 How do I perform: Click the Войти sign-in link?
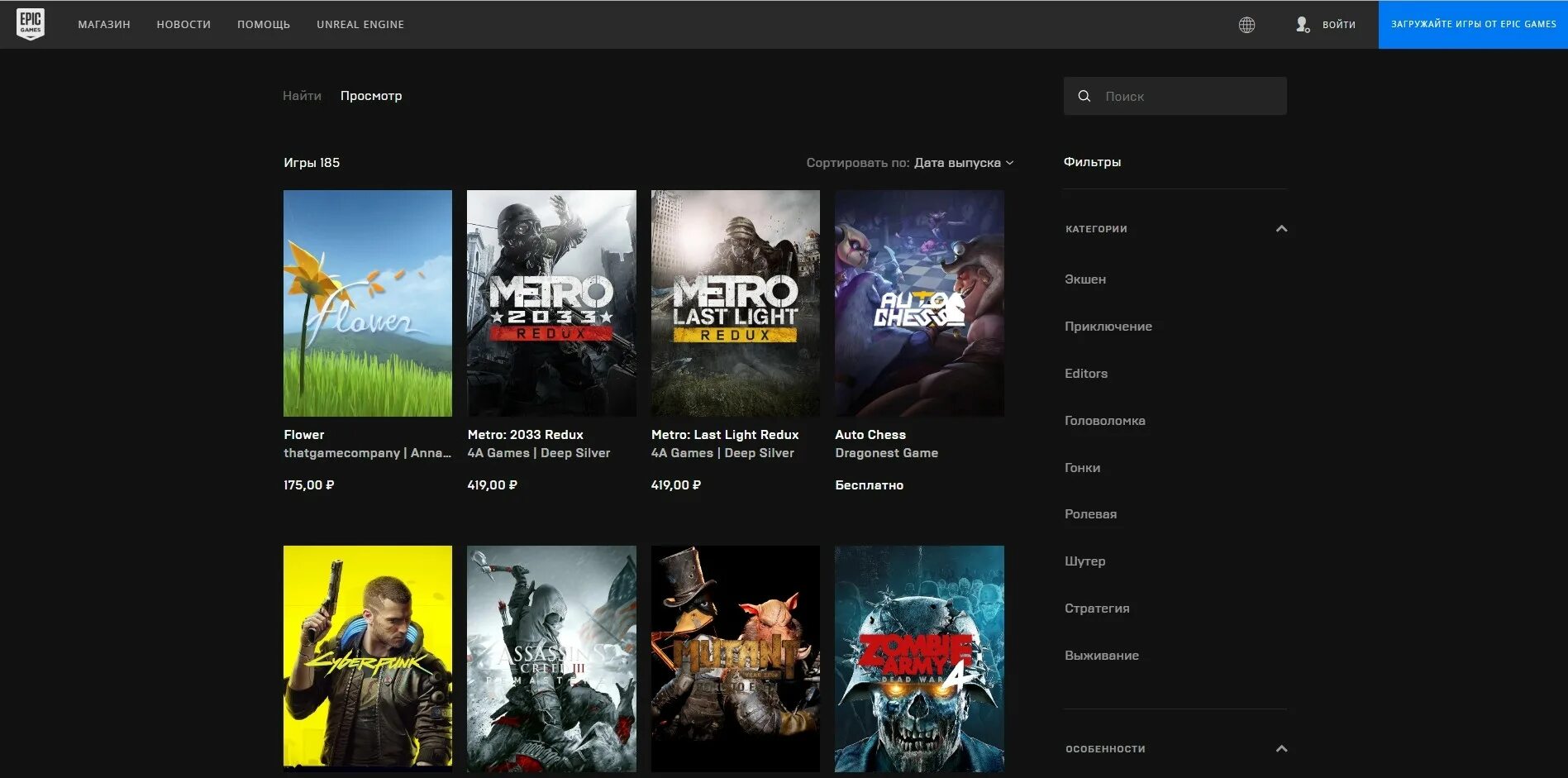tap(1339, 25)
